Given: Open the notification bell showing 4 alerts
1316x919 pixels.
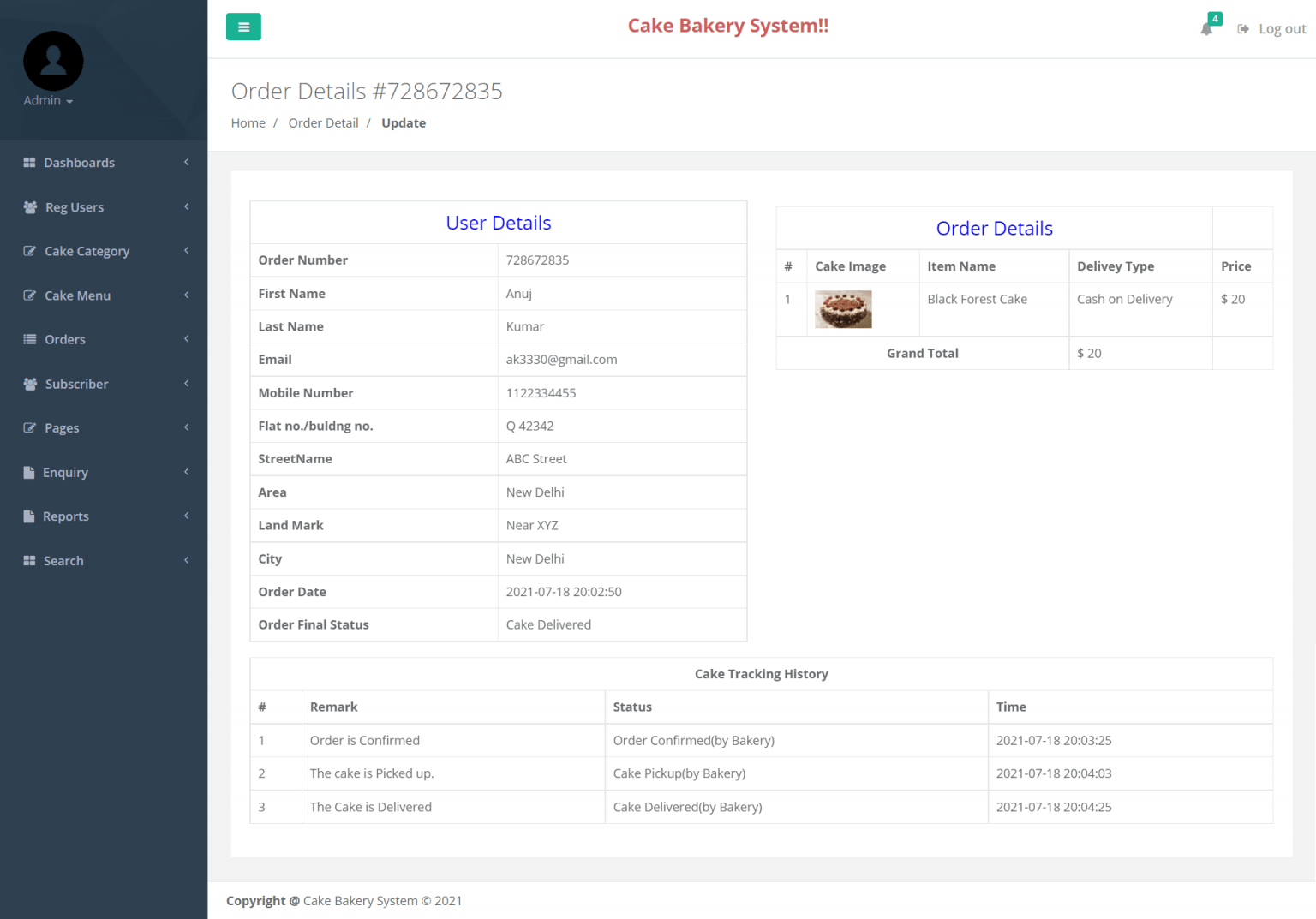Looking at the screenshot, I should point(1207,28).
